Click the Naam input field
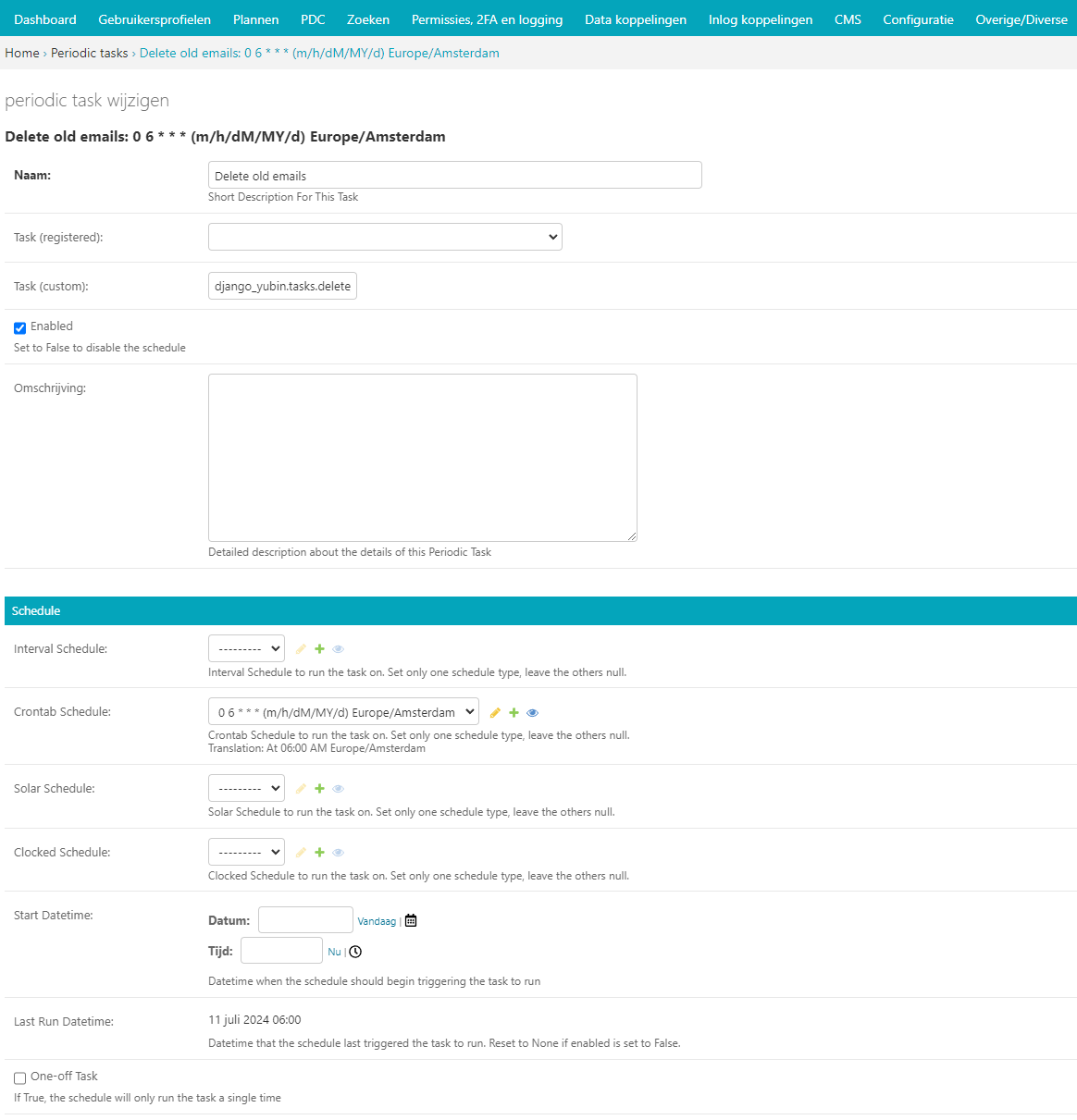Image resolution: width=1077 pixels, height=1120 pixels. (454, 176)
